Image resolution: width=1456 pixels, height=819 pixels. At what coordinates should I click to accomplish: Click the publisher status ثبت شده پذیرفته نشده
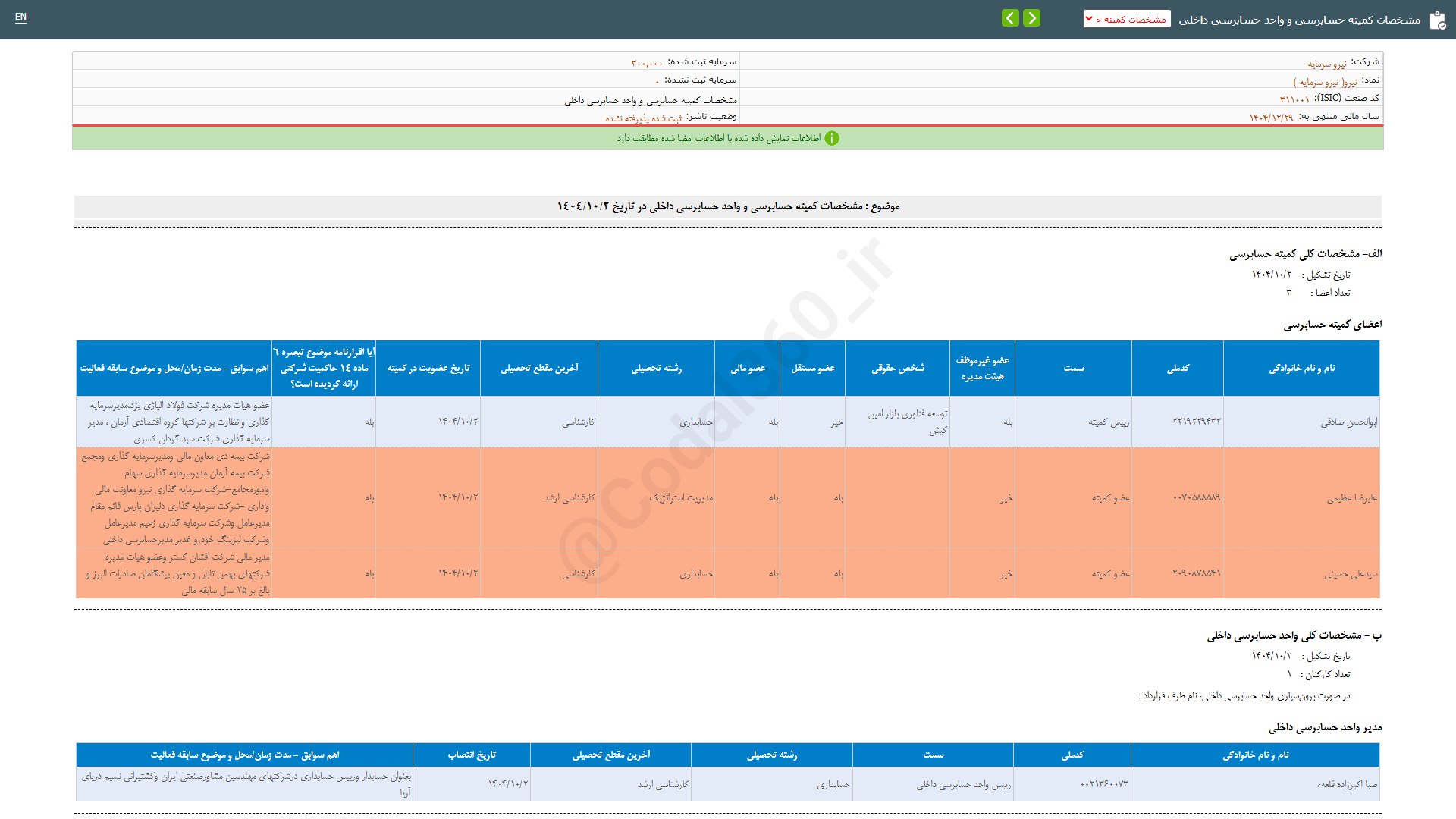(643, 118)
